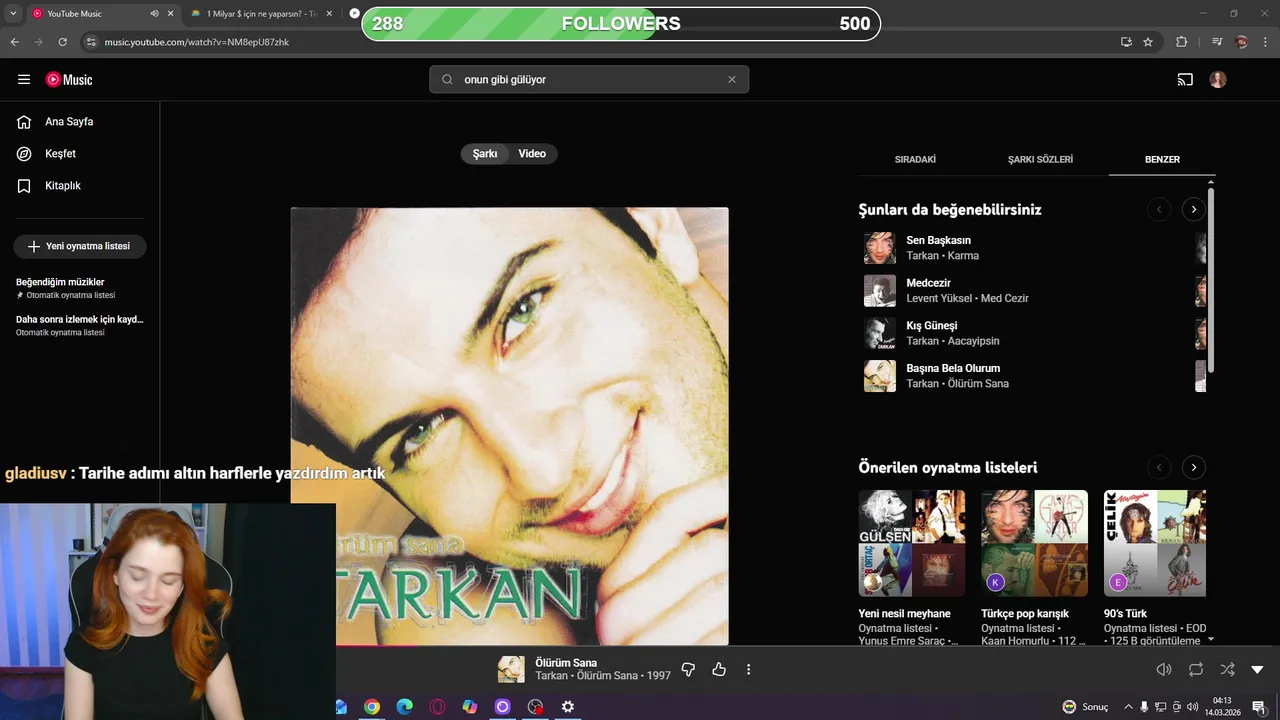Click the install app icon in the address bar
Viewport: 1280px width, 720px height.
pos(1126,42)
